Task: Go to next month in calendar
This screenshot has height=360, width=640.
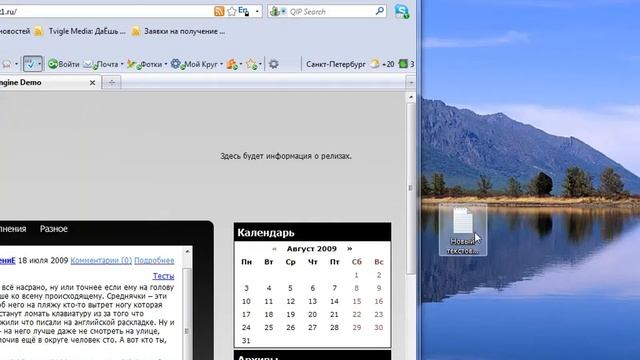Action: 349,249
